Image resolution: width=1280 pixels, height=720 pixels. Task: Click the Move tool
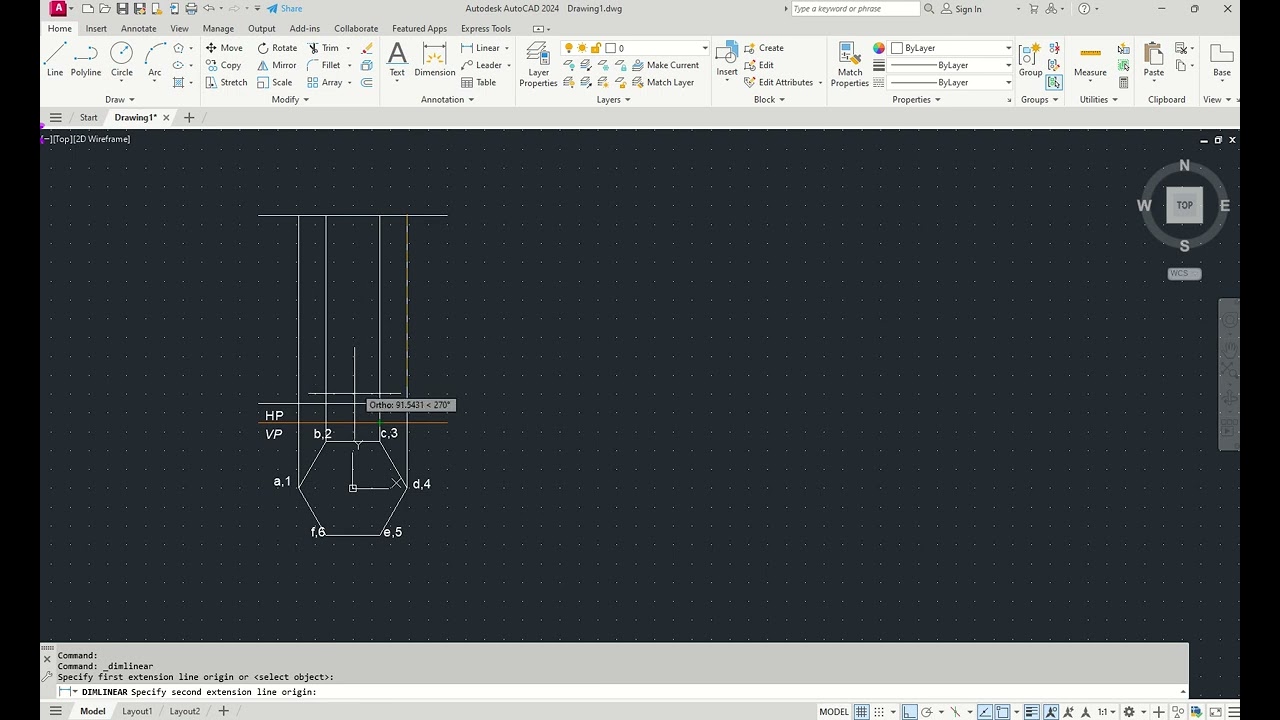tap(224, 48)
